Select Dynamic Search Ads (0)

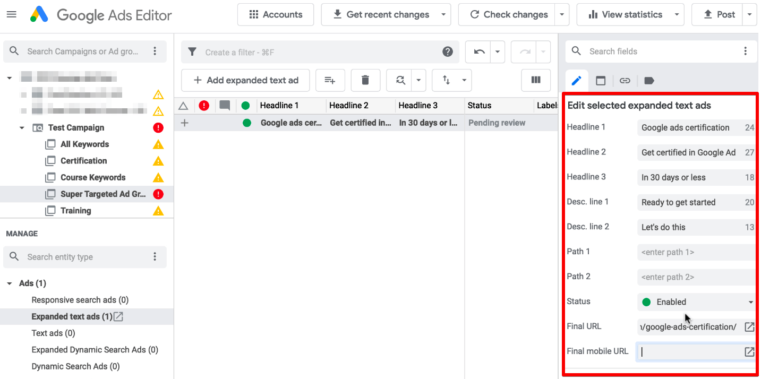coord(76,366)
